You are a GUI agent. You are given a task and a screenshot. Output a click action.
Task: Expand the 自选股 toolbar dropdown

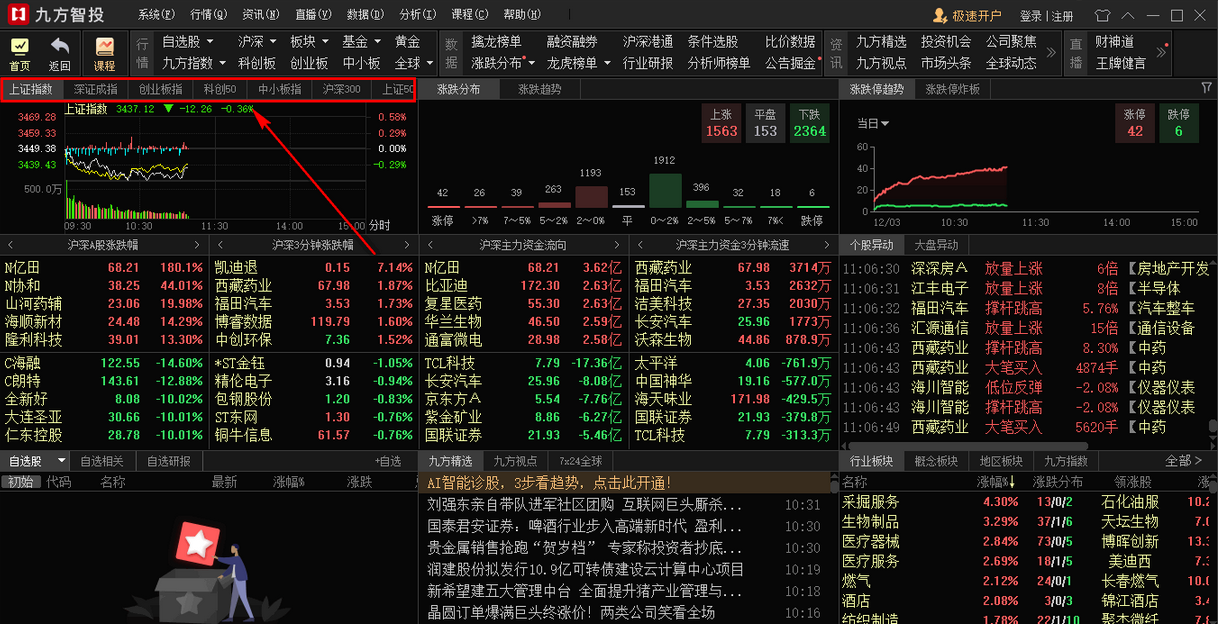208,42
